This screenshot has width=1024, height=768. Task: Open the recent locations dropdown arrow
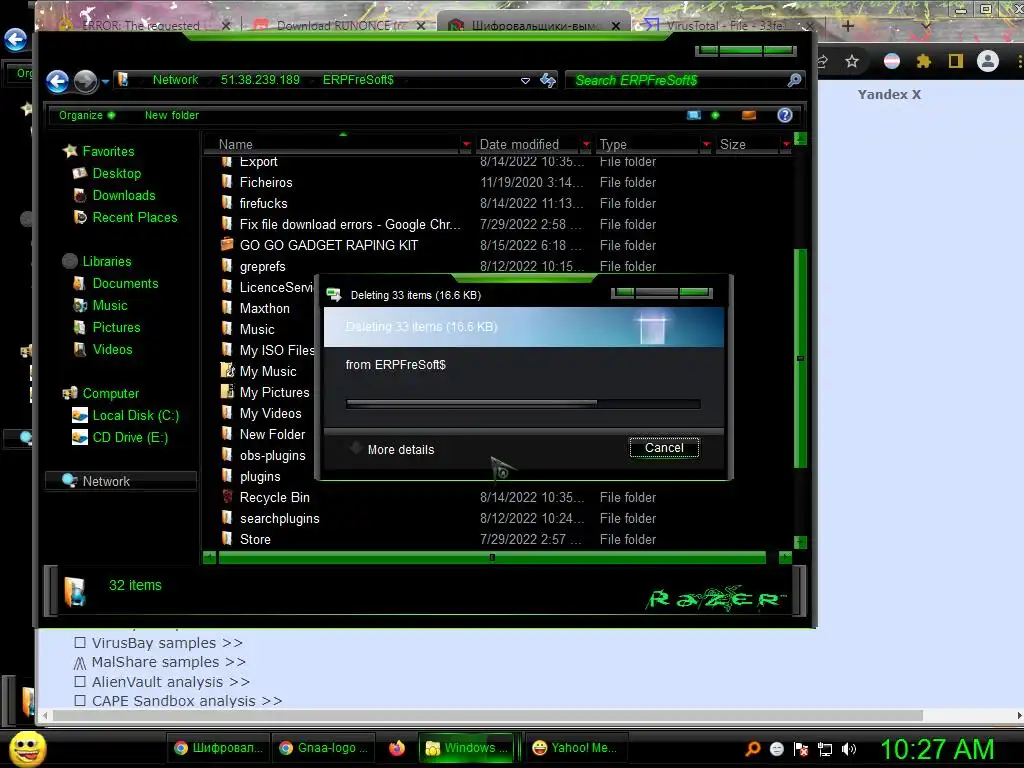(105, 82)
